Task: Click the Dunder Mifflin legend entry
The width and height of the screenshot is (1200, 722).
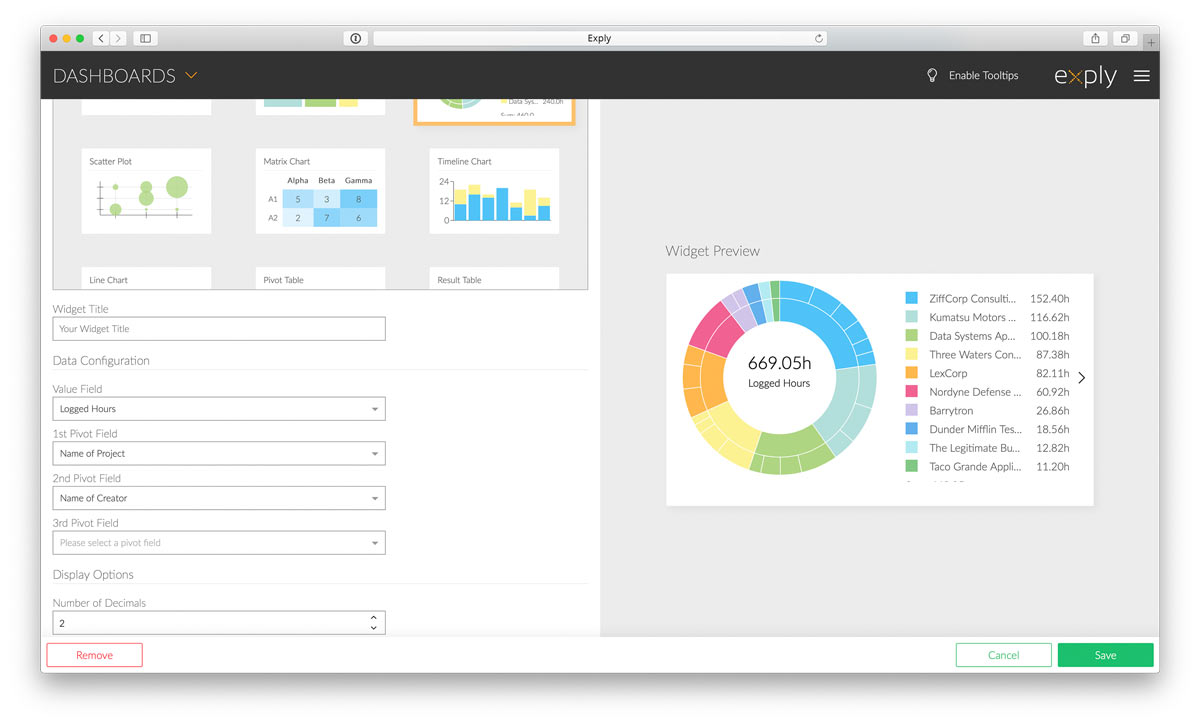Action: 987,429
